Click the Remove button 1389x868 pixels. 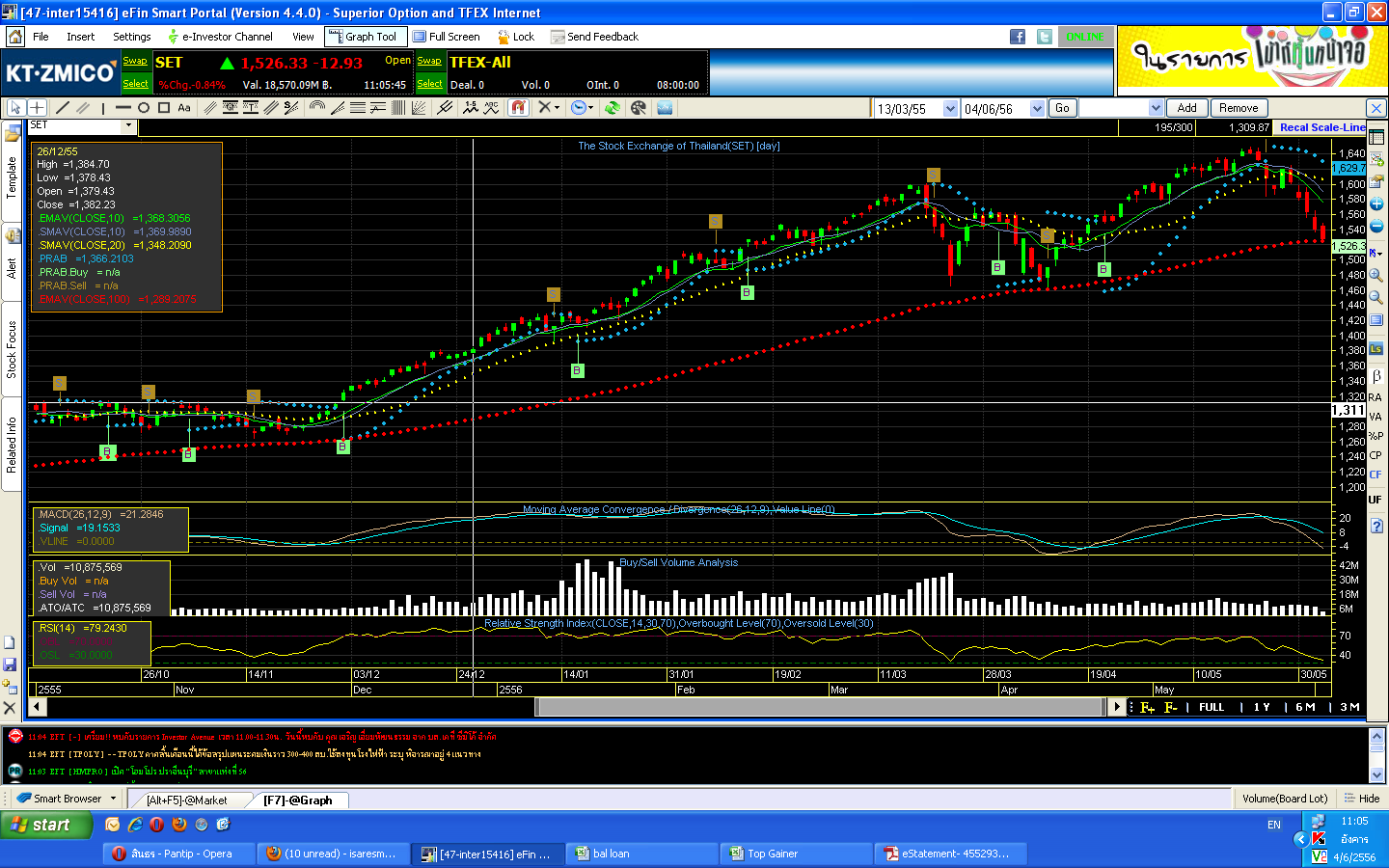[1239, 108]
